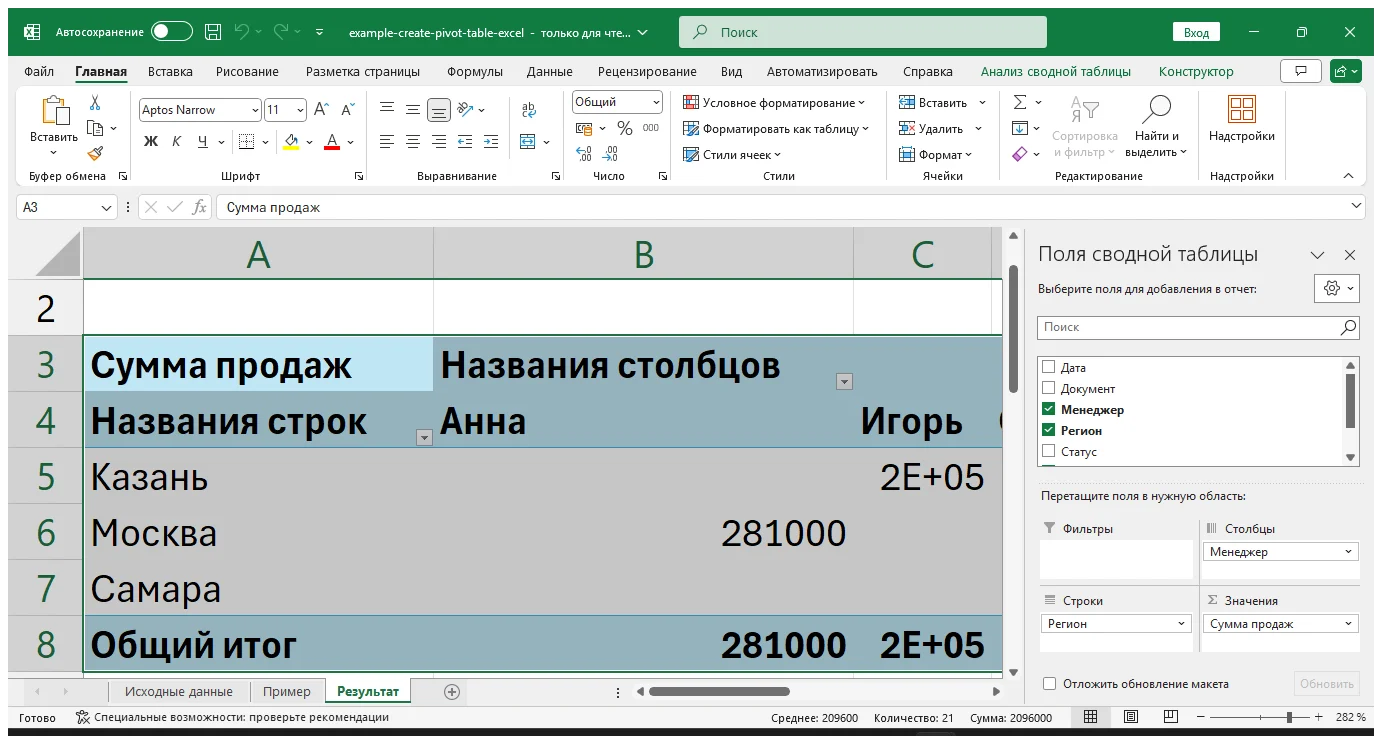1382x736 pixels.
Task: Uncheck the Менеджер field checkbox
Action: [x=1048, y=409]
